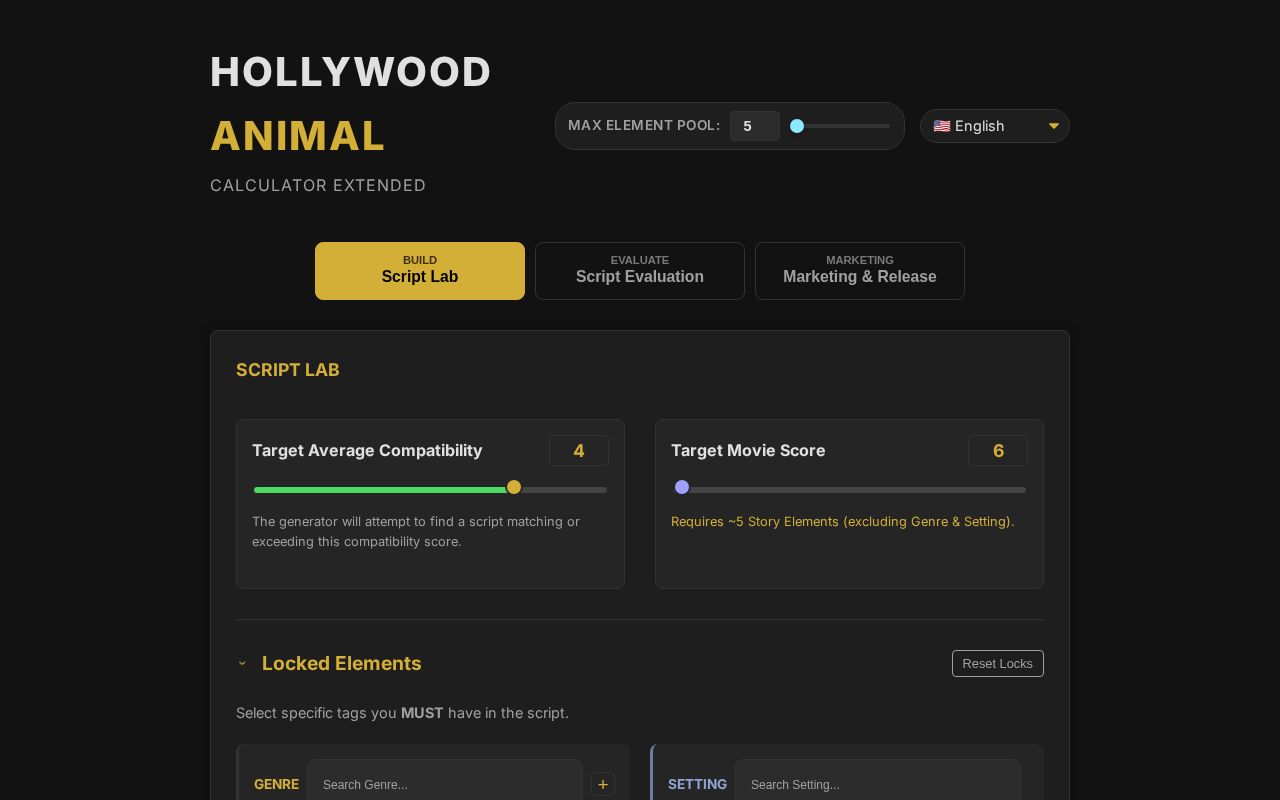Viewport: 1280px width, 800px height.
Task: Click the Max Element Pool label
Action: 644,125
